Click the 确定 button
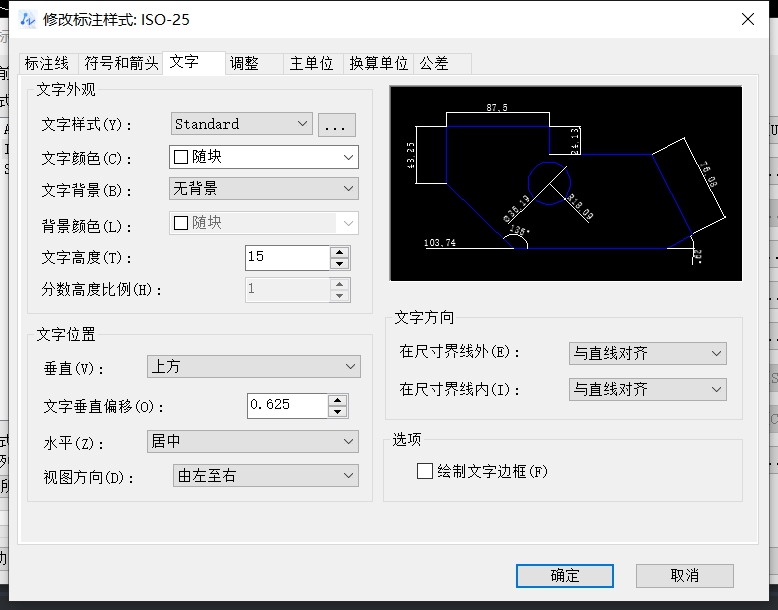Screen dimensions: 778x610 pos(565,575)
